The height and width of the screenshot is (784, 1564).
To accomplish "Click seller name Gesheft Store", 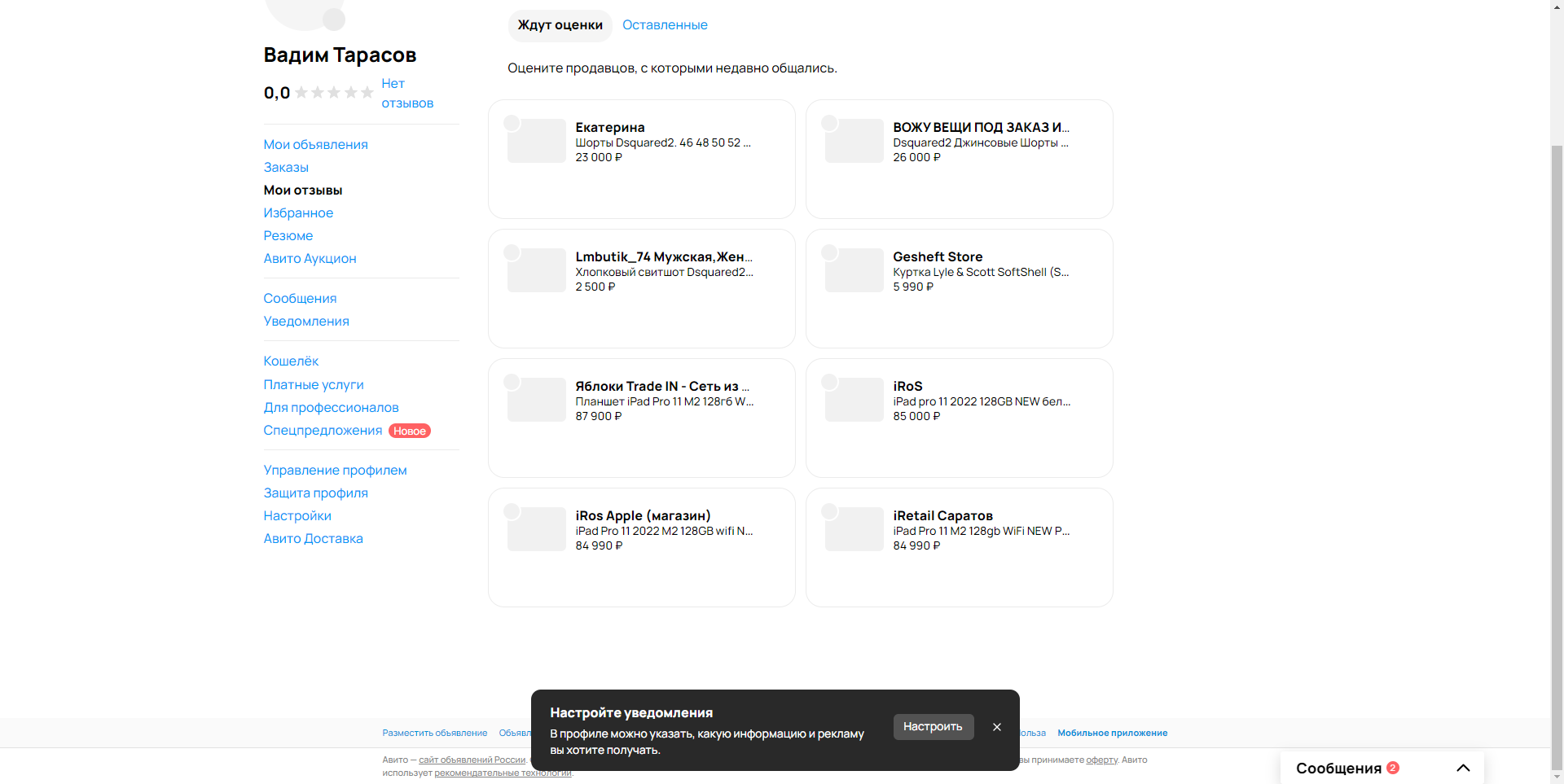I will pos(938,256).
